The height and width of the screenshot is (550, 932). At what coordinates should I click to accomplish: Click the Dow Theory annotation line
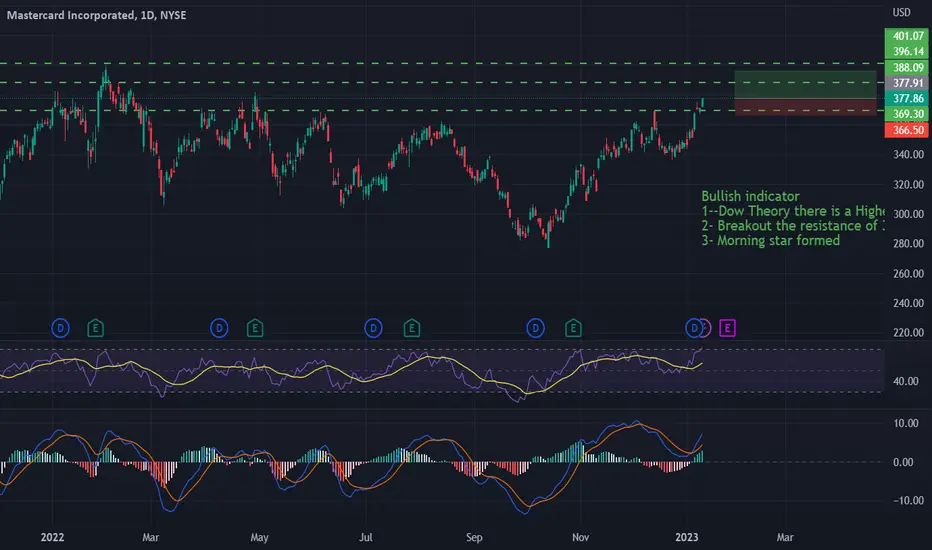[793, 211]
